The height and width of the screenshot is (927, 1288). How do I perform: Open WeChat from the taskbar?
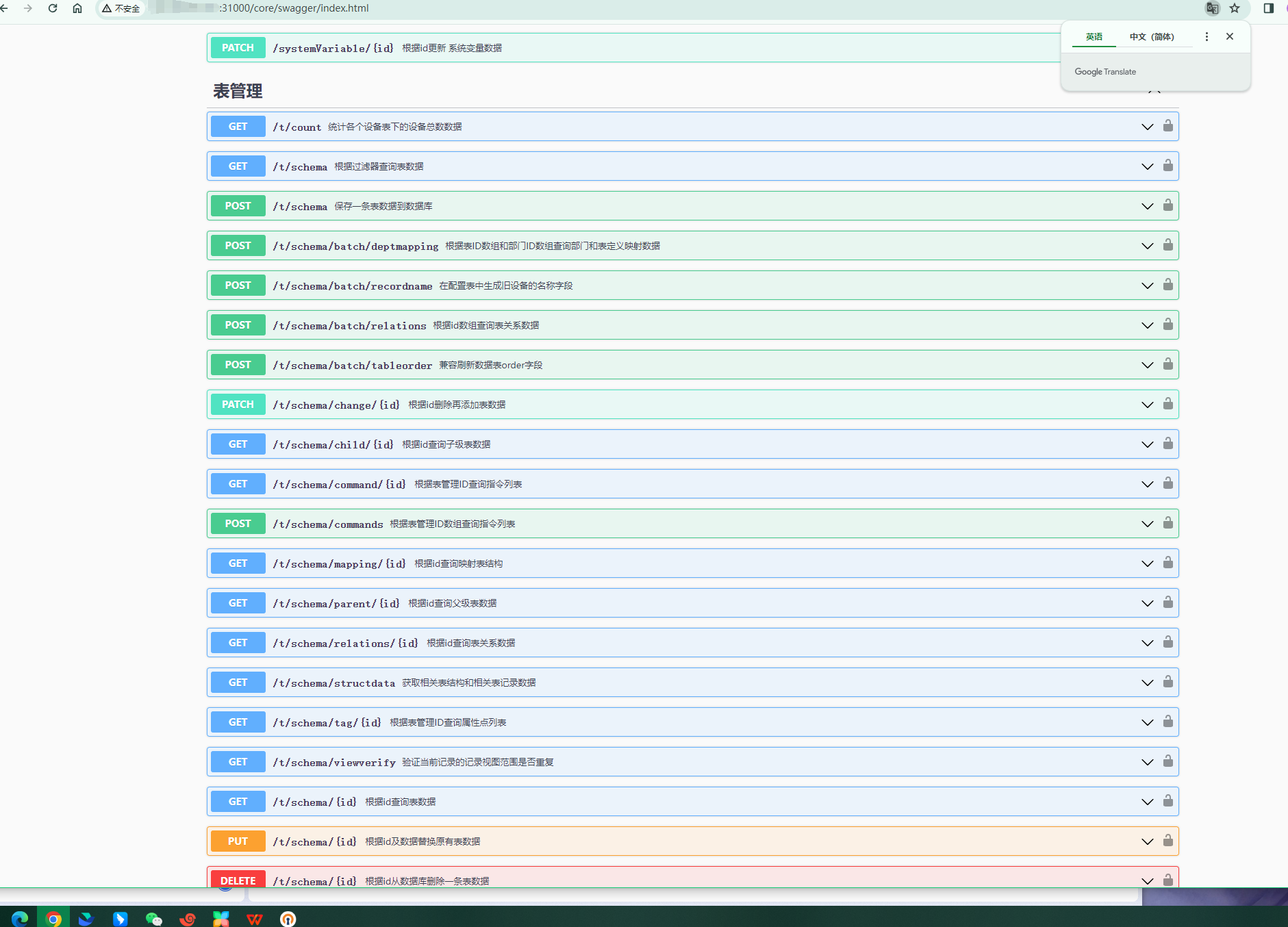coord(154,918)
